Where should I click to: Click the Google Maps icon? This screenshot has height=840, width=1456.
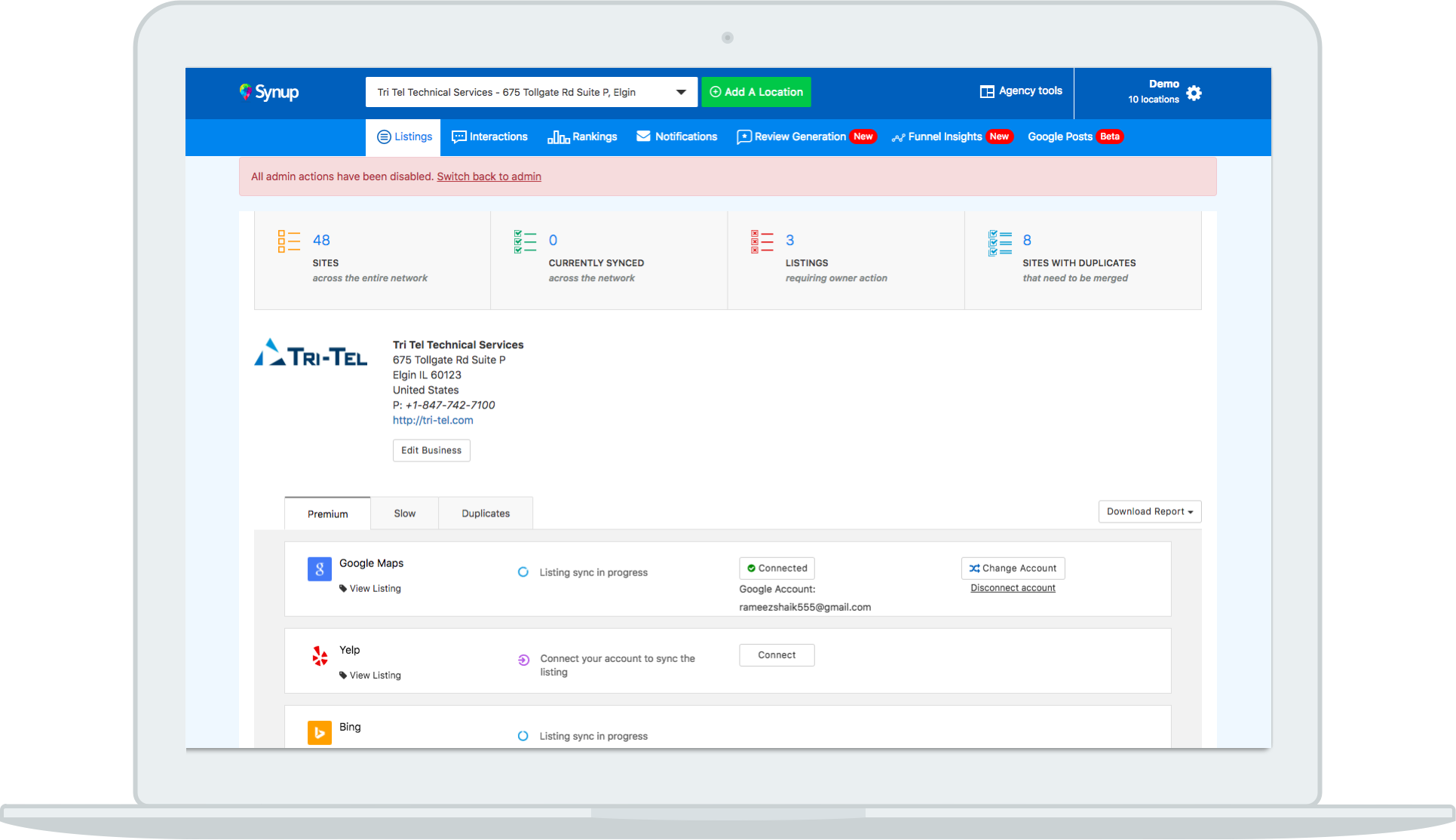pos(320,569)
